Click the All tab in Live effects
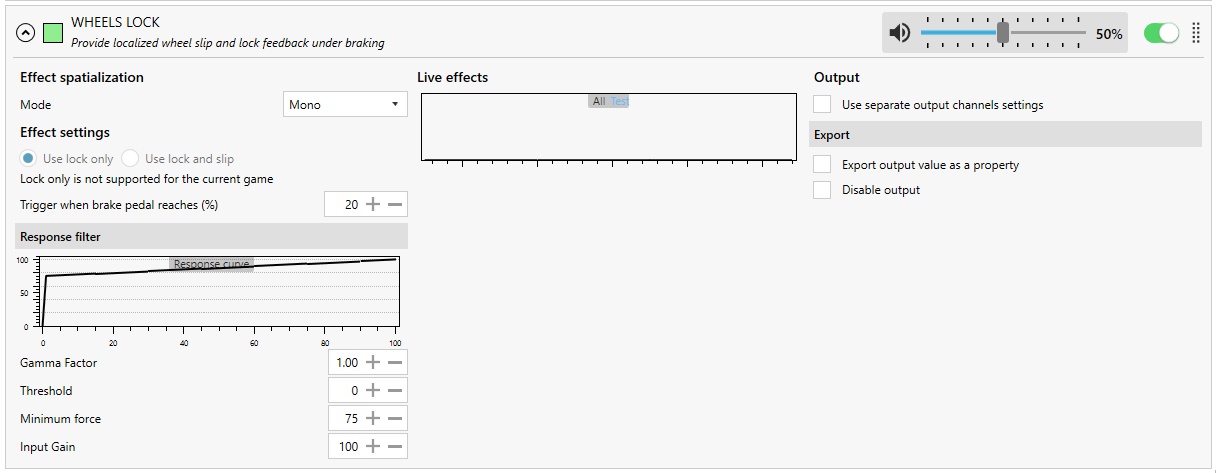 tap(598, 101)
